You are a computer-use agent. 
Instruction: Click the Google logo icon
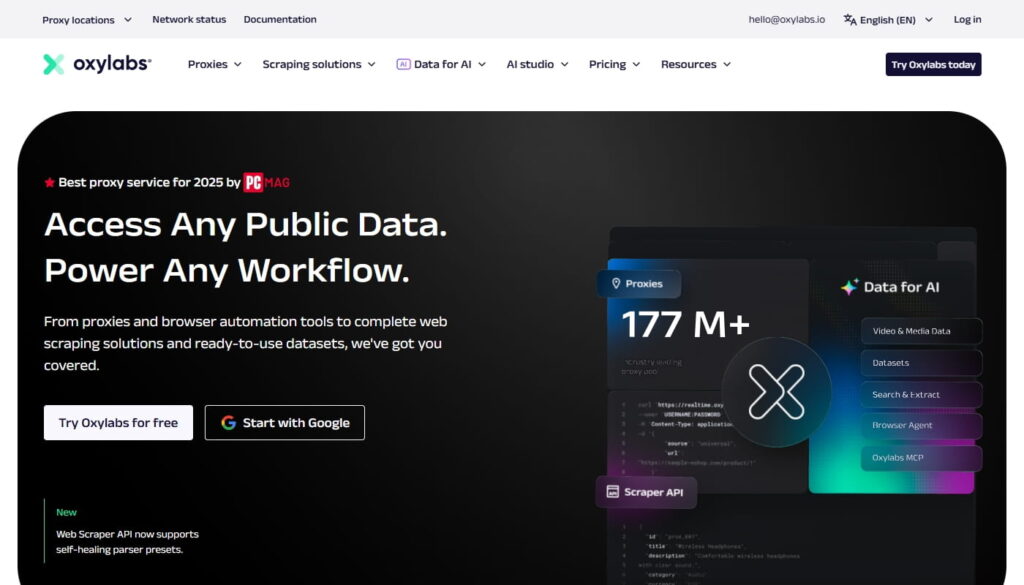pos(228,423)
